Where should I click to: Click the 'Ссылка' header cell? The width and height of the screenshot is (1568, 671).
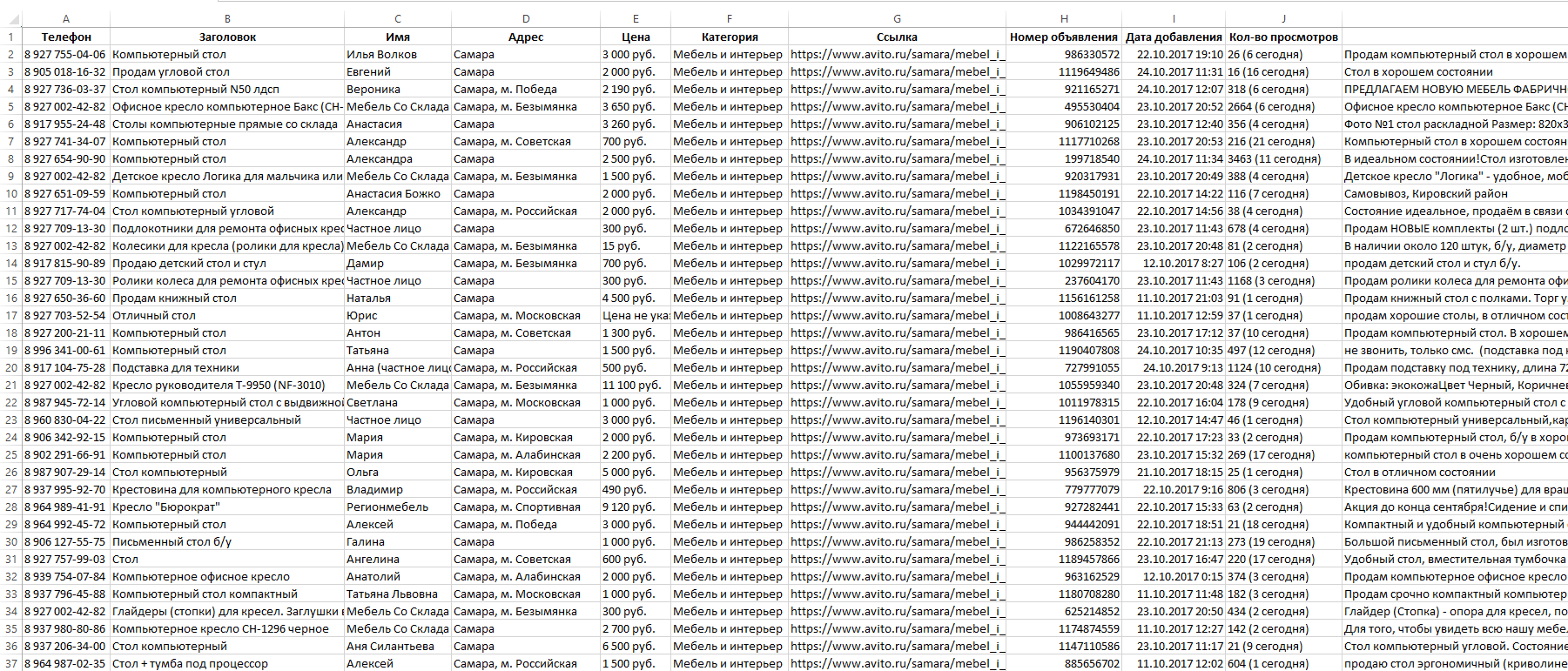coord(897,37)
